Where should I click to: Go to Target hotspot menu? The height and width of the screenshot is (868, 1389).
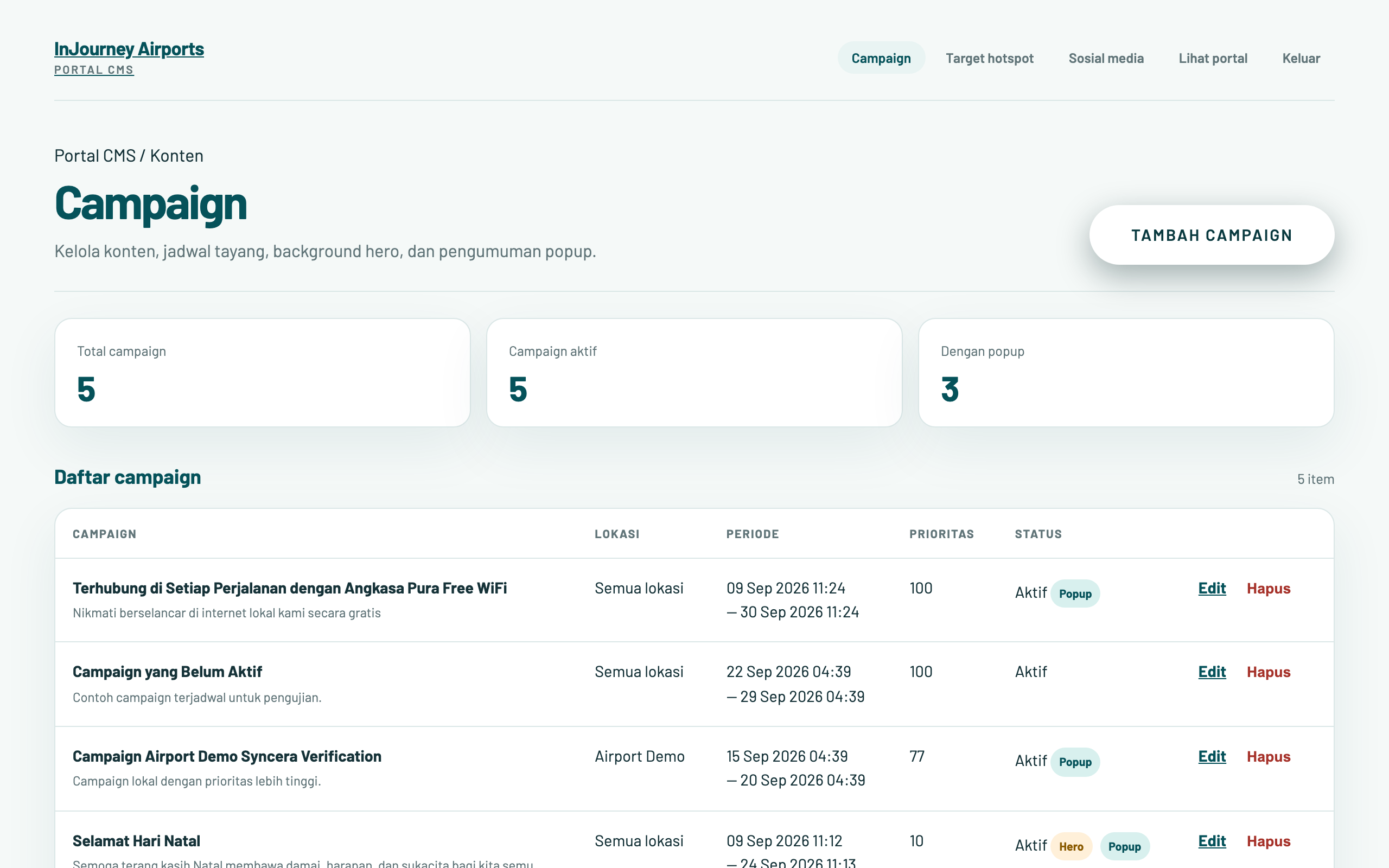(x=990, y=58)
